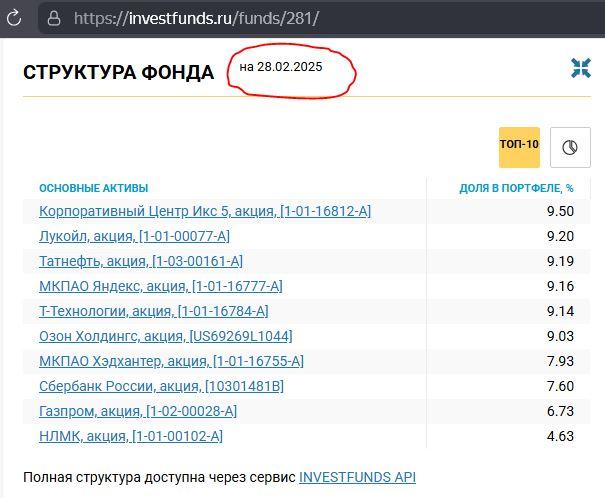Focus the address bar showing investfunds.ru/funds/281/
Screen dimensions: 605x498
click(x=320, y=18)
